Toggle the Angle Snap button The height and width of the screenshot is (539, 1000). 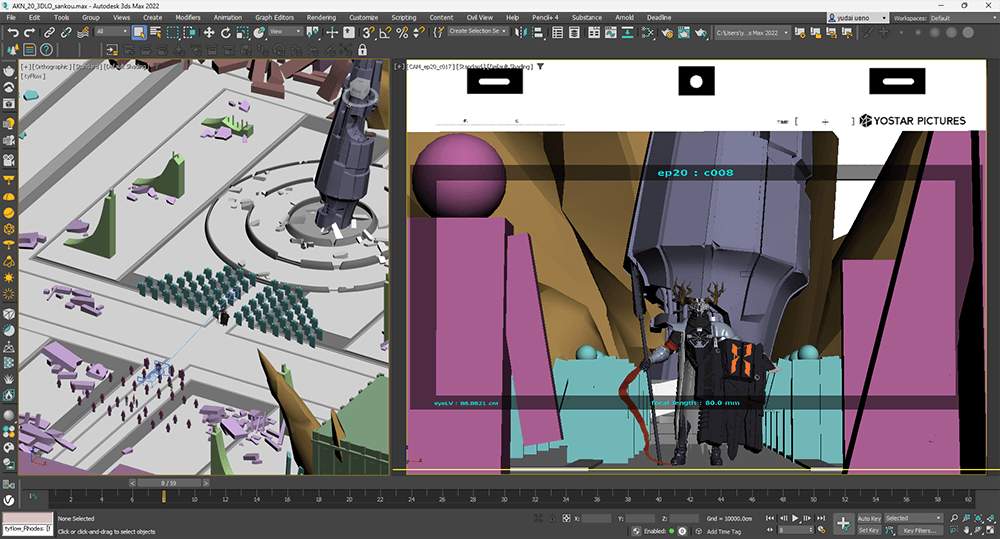385,32
